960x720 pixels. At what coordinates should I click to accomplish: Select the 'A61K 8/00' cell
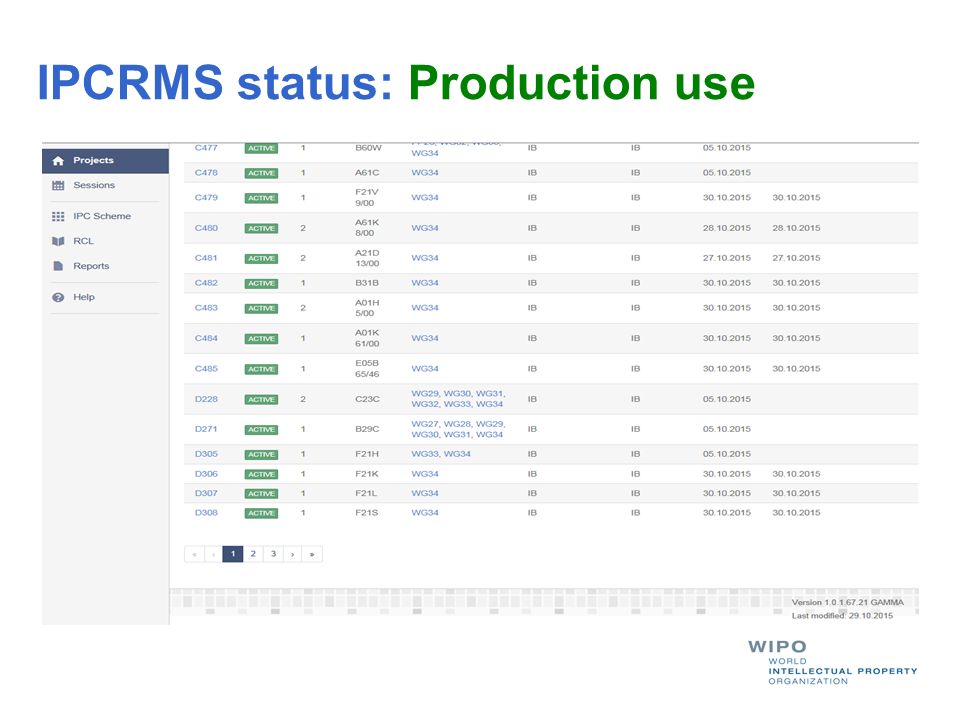pos(367,228)
